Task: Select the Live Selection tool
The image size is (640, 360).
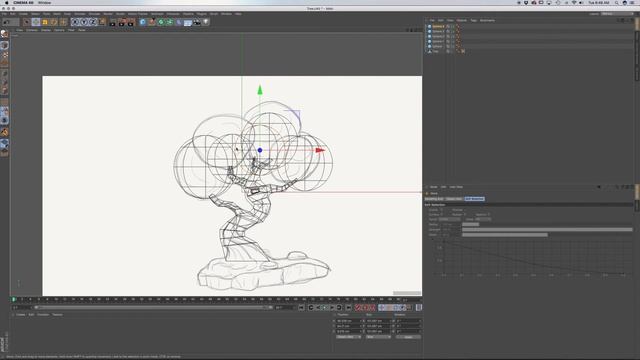Action: click(27, 22)
